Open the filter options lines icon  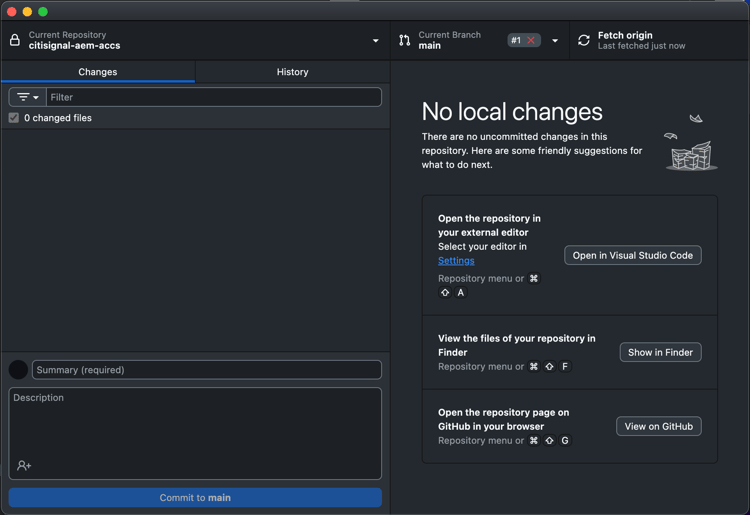point(23,97)
